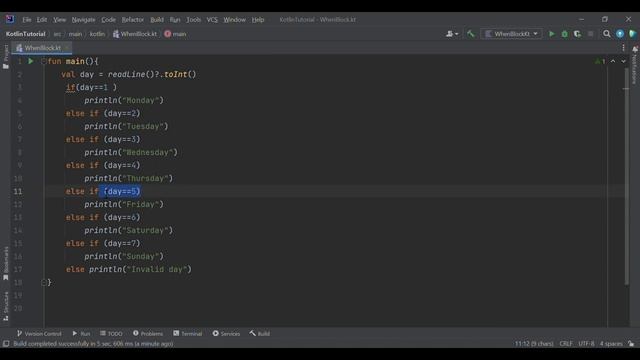Viewport: 640px width, 360px height.
Task: Toggle read-only lock icon in status bar
Action: (631, 344)
